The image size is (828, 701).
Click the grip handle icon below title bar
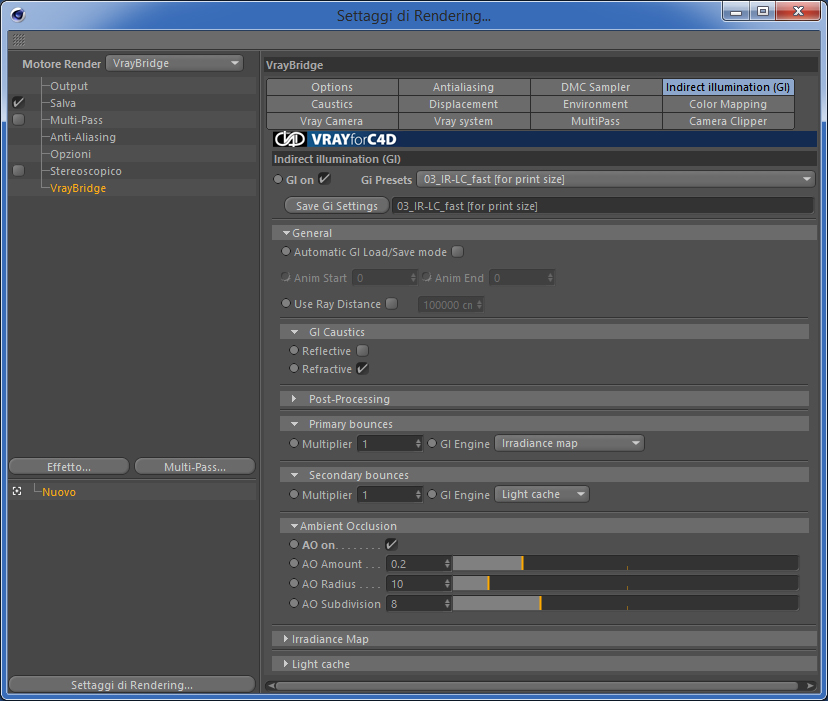pyautogui.click(x=19, y=40)
